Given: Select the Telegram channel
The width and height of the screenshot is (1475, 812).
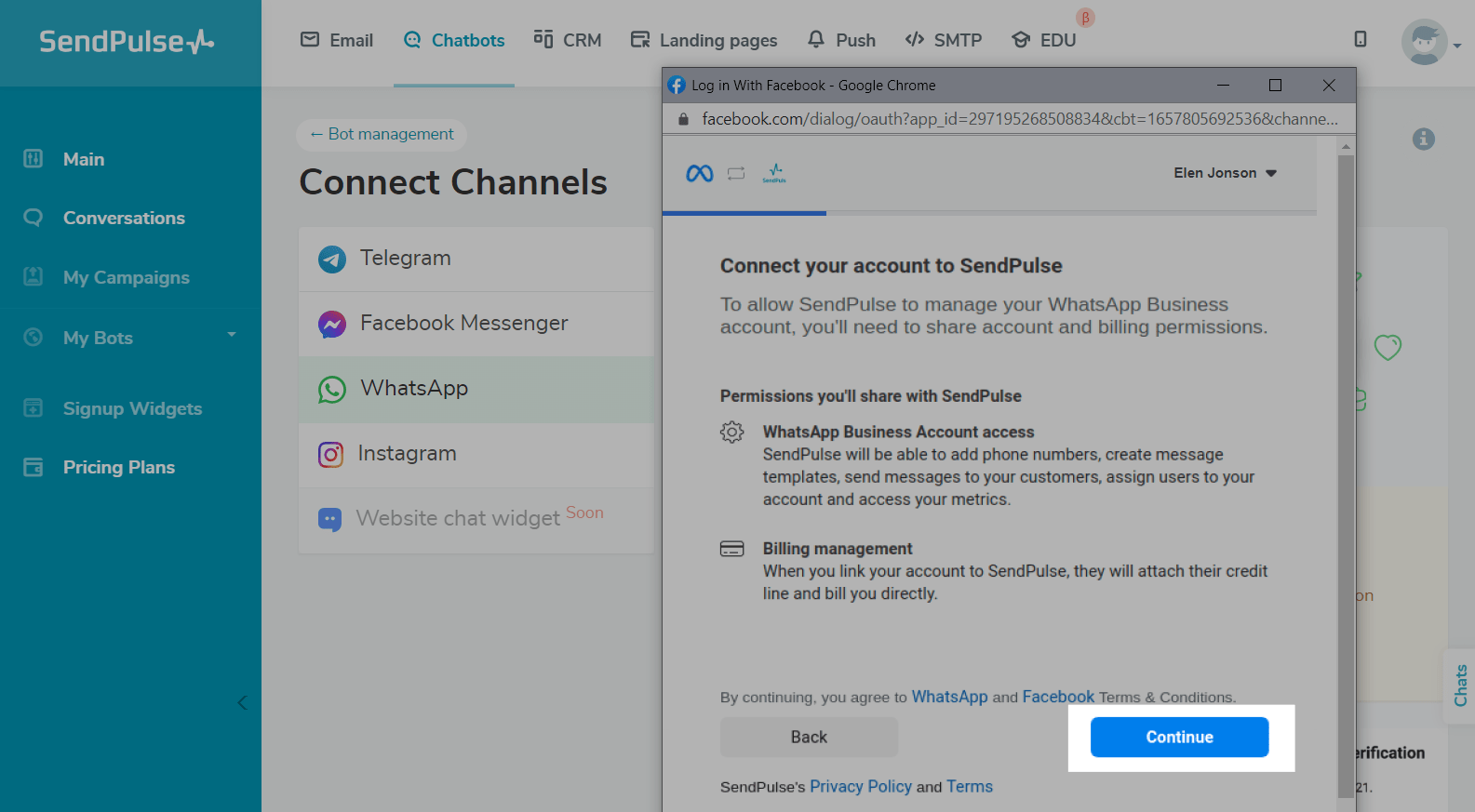Looking at the screenshot, I should [476, 259].
